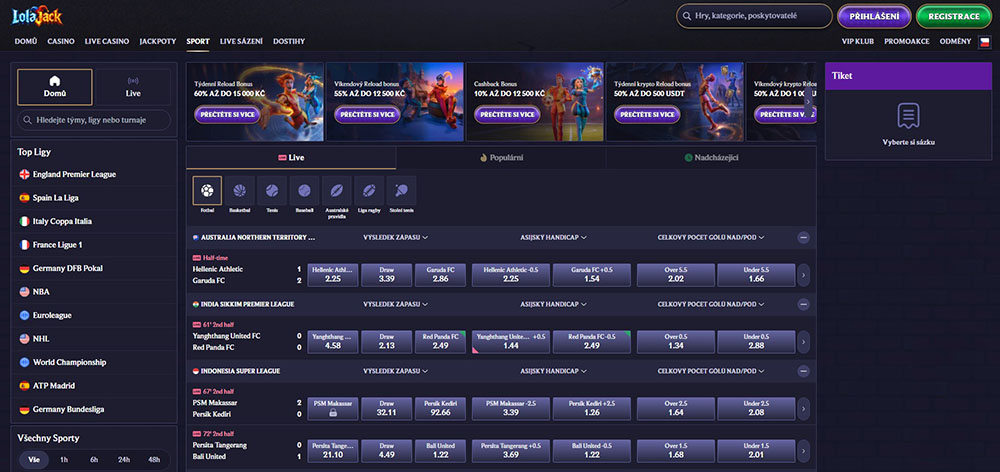The image size is (1000, 472).
Task: Focus the teams and leagues search field
Action: tap(94, 120)
